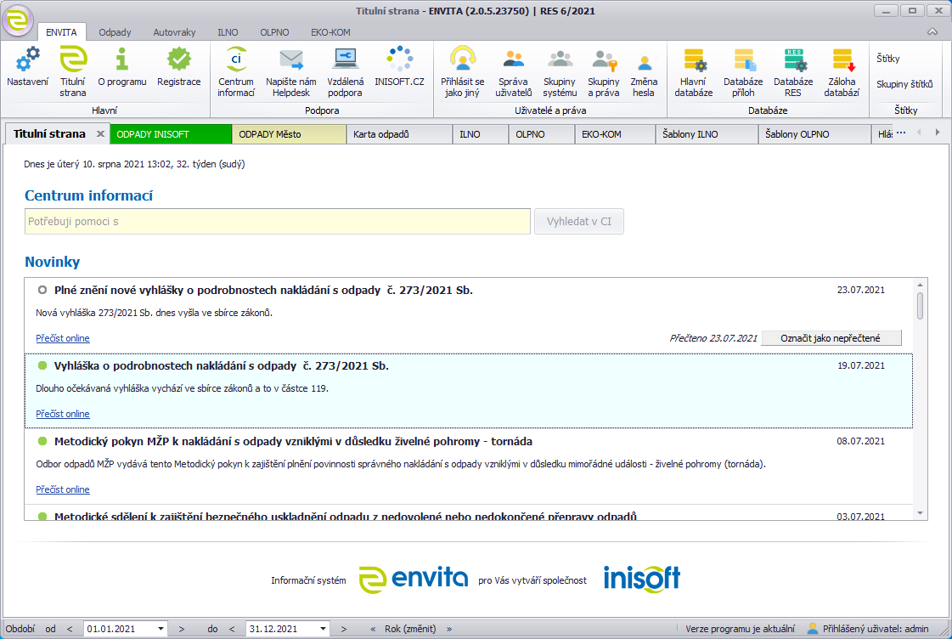952x639 pixels.
Task: Click Označit jako nepřečtené button
Action: pos(831,338)
